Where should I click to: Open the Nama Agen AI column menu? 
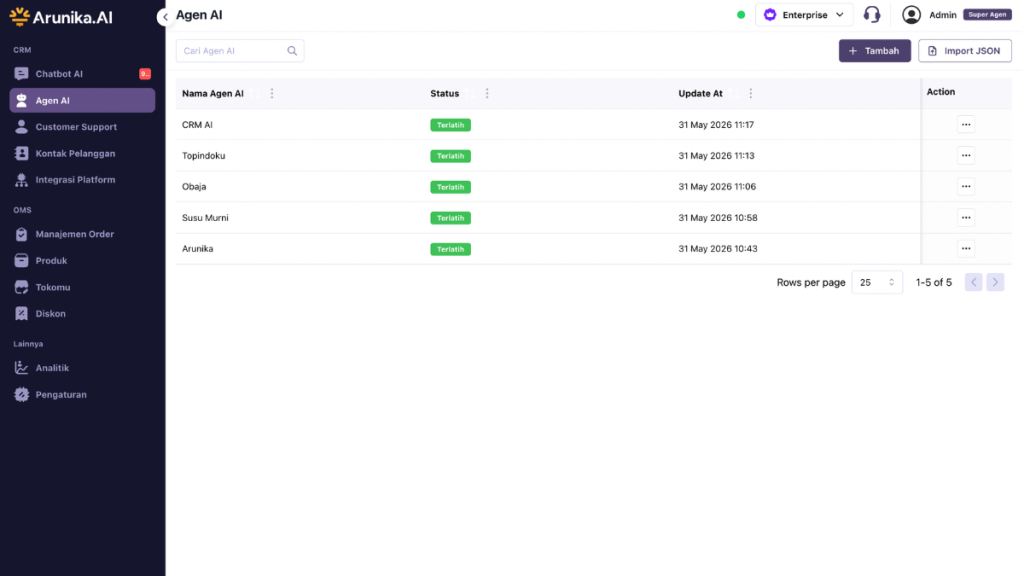tap(272, 93)
